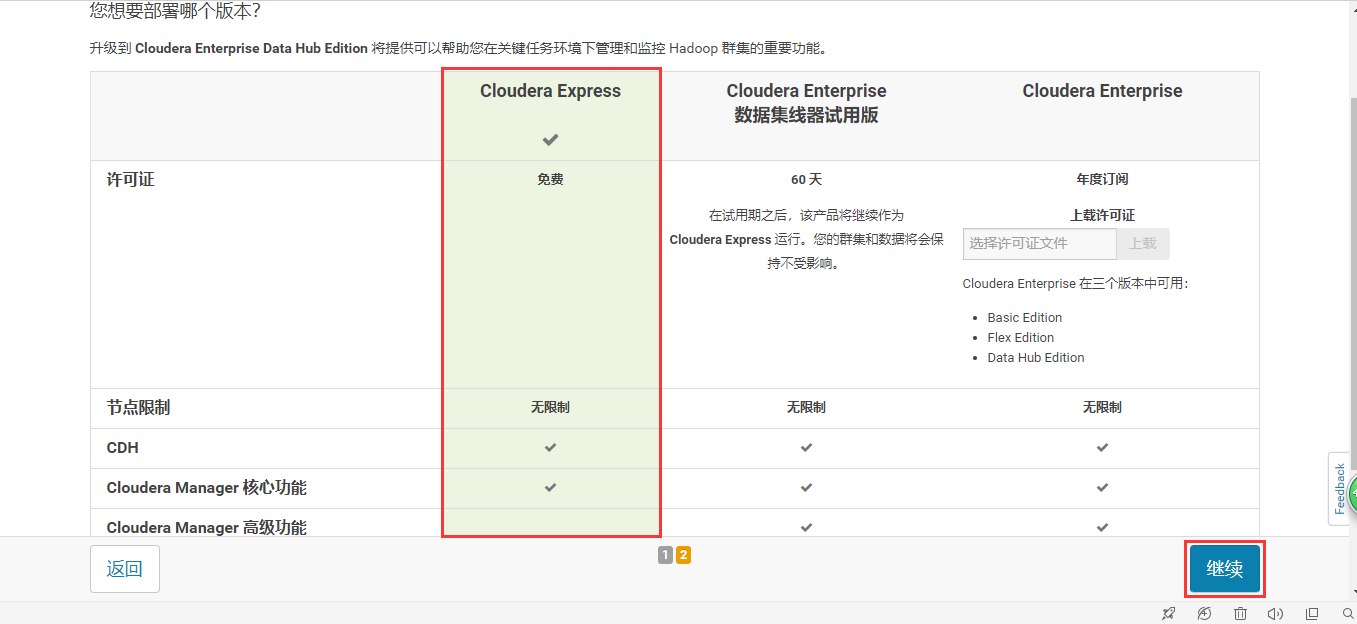
Task: Click 无限制 in the Cloudera Express column
Action: pyautogui.click(x=550, y=408)
